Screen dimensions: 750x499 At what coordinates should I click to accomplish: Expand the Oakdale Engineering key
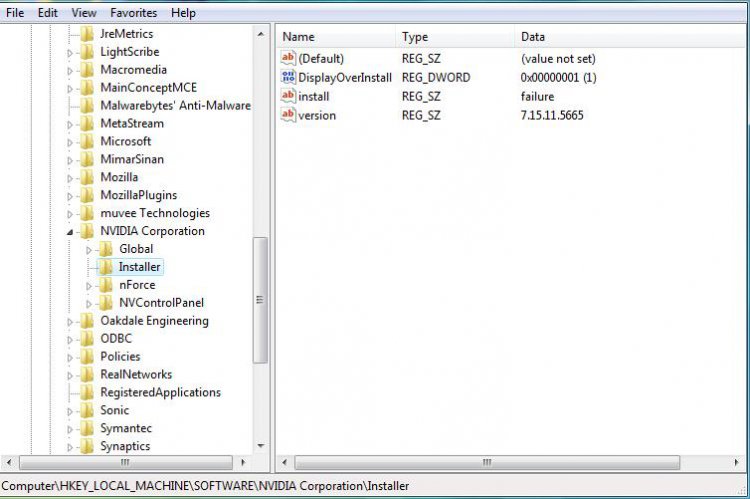[x=70, y=322]
